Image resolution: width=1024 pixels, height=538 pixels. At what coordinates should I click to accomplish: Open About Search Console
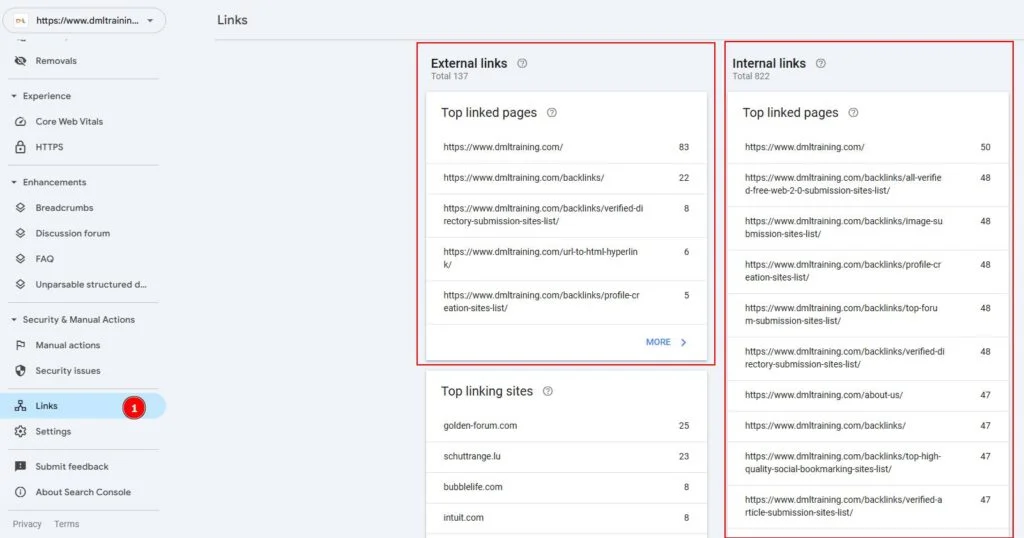coord(84,492)
